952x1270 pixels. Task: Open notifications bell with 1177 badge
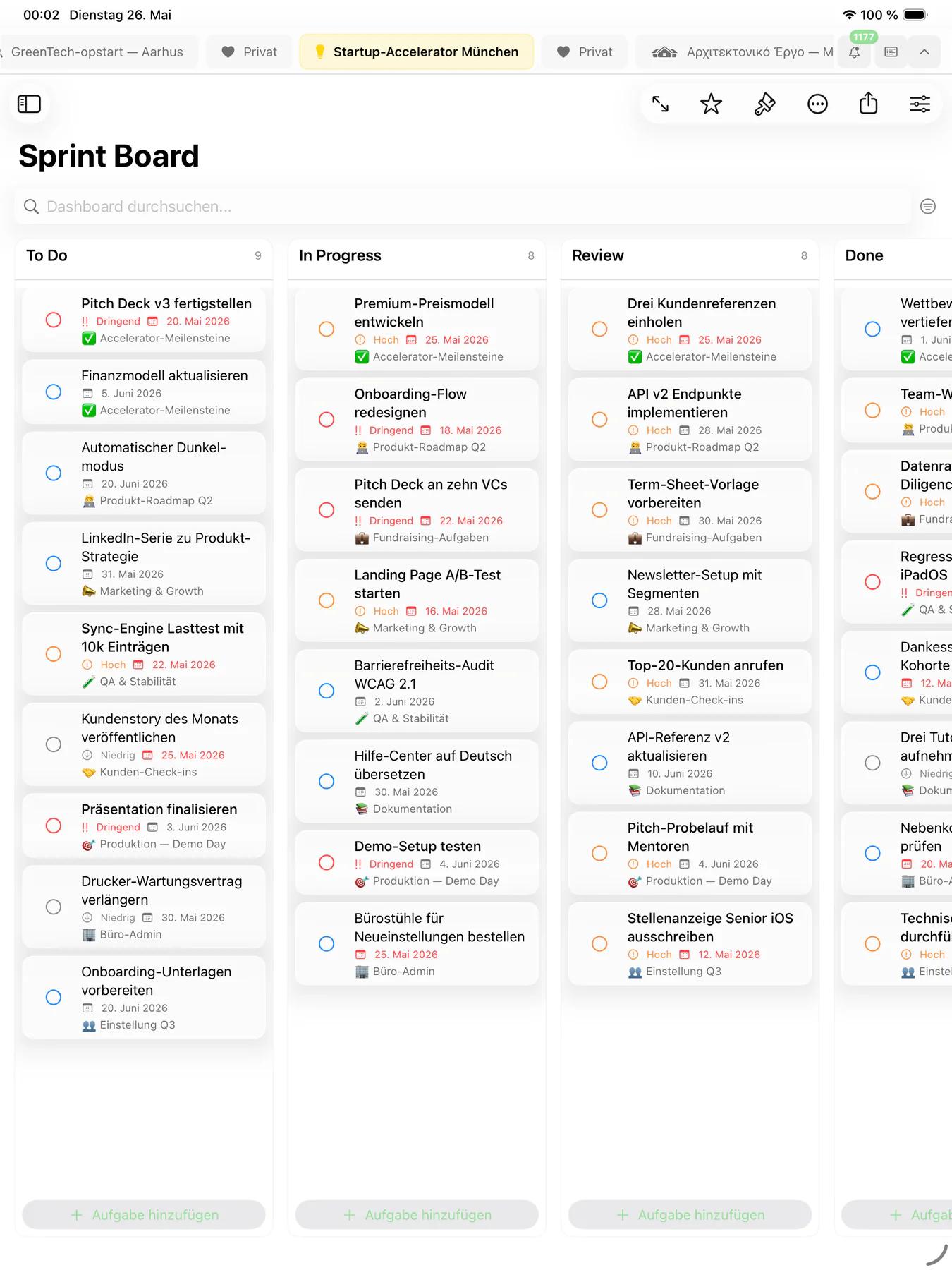tap(854, 52)
